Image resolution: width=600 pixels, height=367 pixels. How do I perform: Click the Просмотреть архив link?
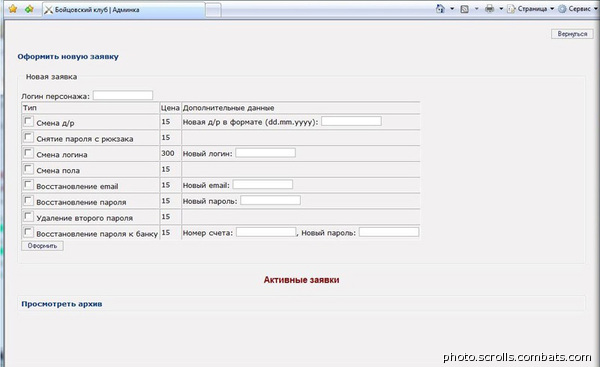62,304
